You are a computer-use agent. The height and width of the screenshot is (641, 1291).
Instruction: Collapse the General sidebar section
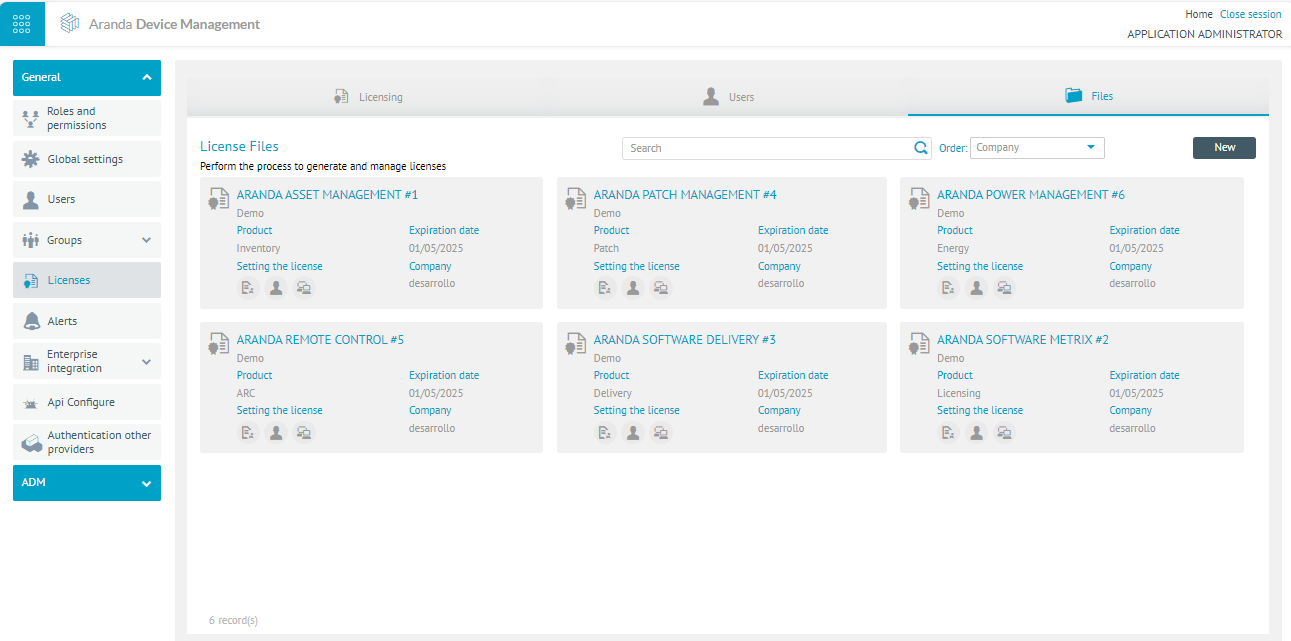point(87,77)
